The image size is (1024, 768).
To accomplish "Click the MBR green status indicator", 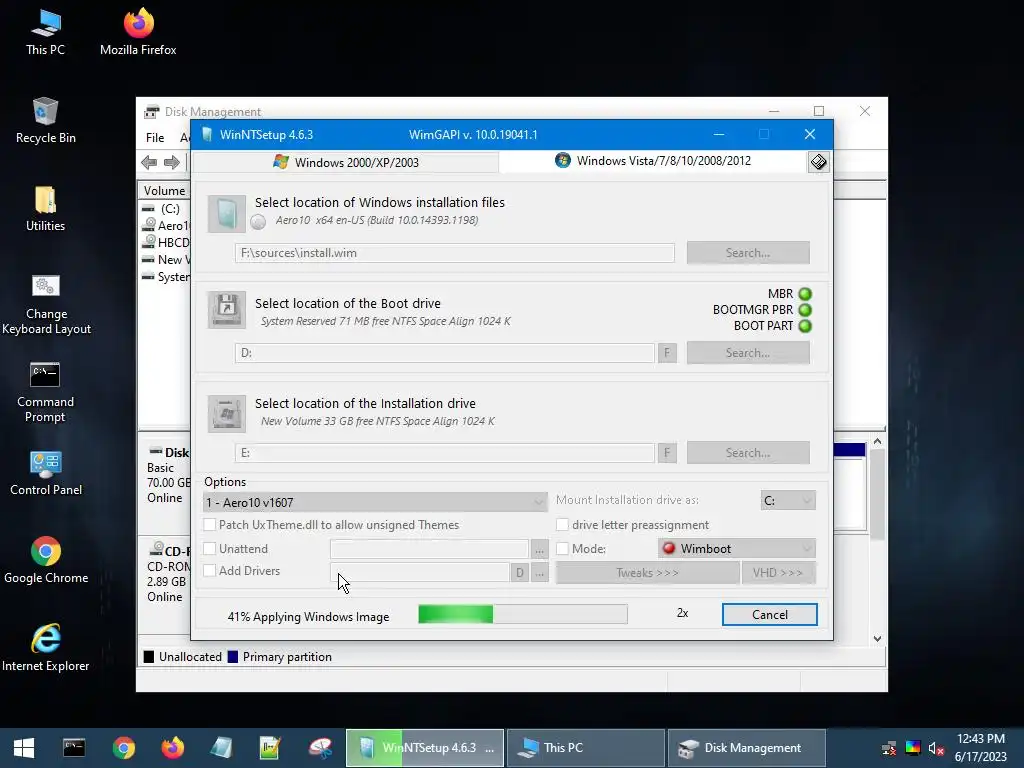I will point(805,294).
